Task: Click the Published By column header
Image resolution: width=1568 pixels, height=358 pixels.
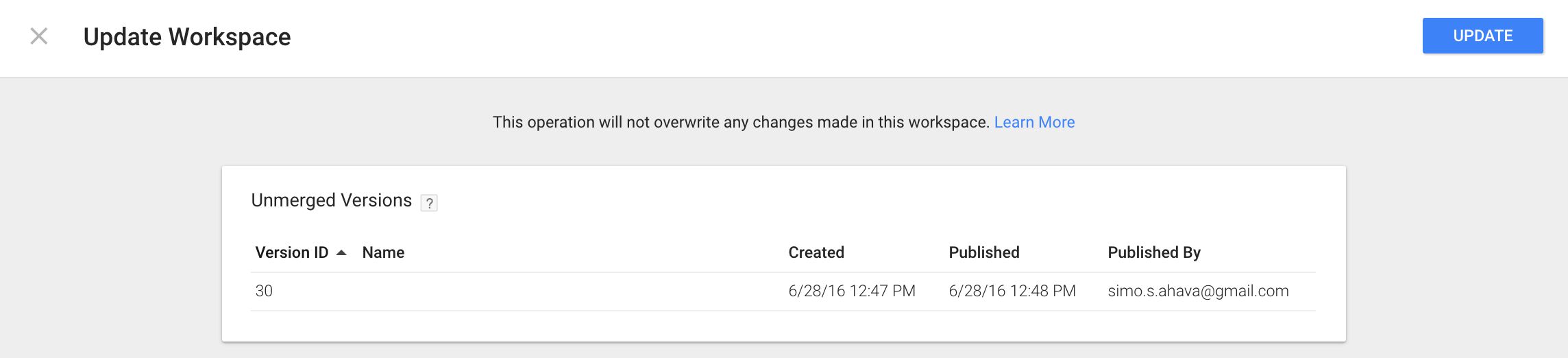Action: click(1154, 252)
